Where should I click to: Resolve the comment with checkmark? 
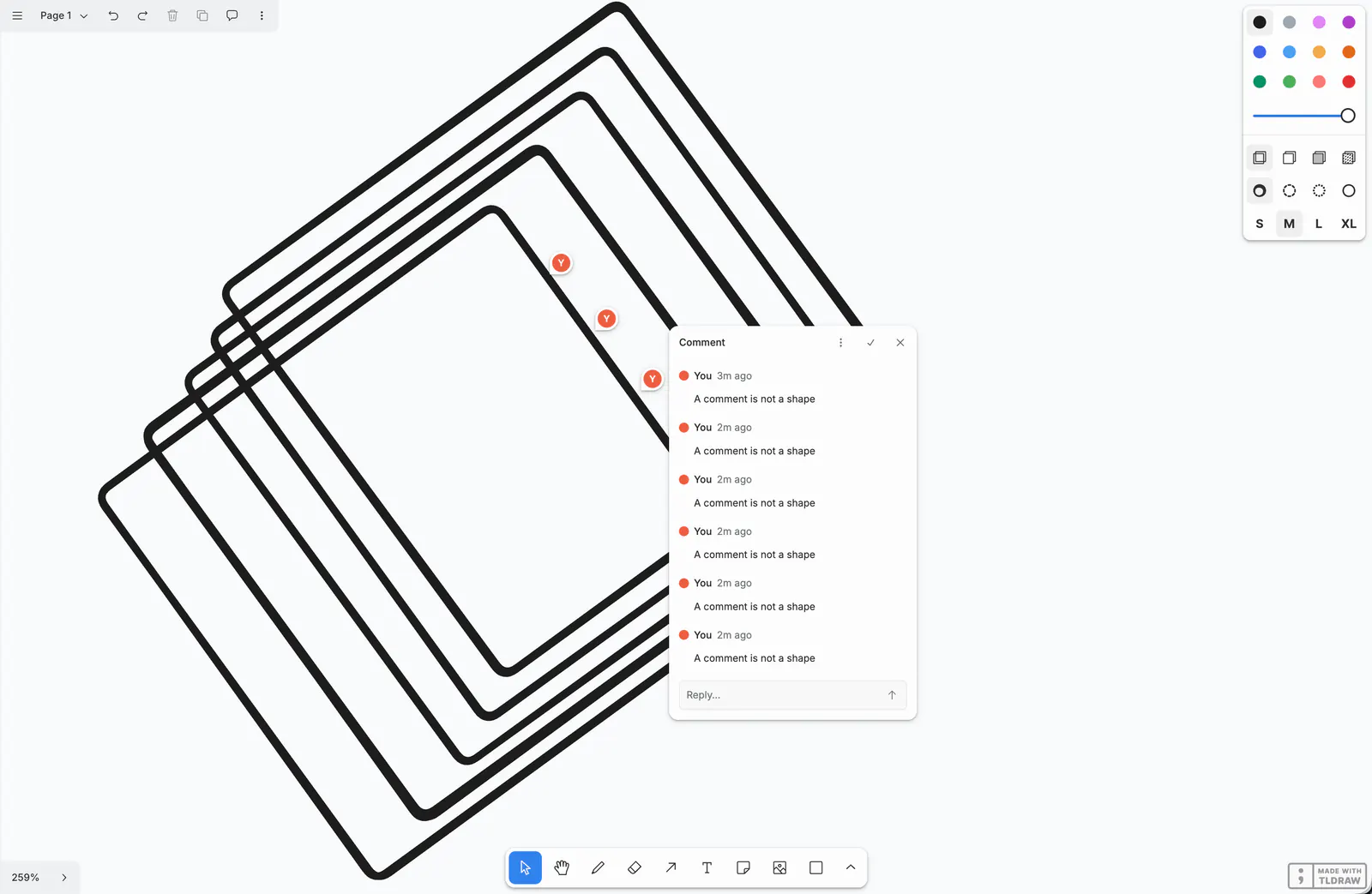click(870, 342)
